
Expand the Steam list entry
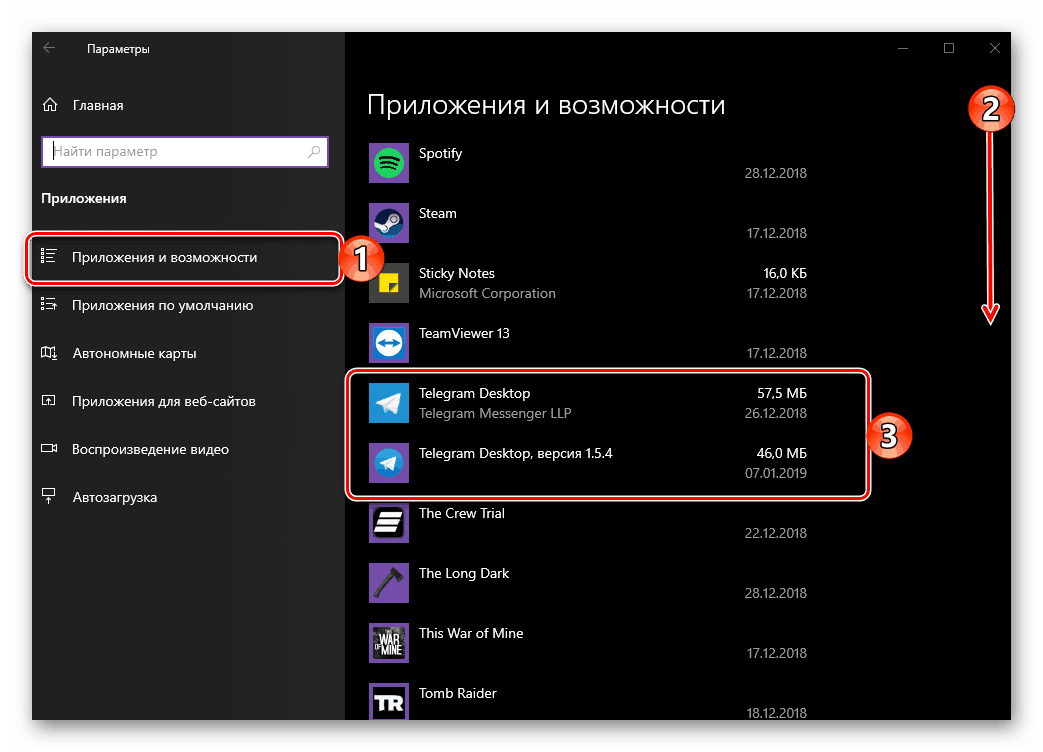600,222
